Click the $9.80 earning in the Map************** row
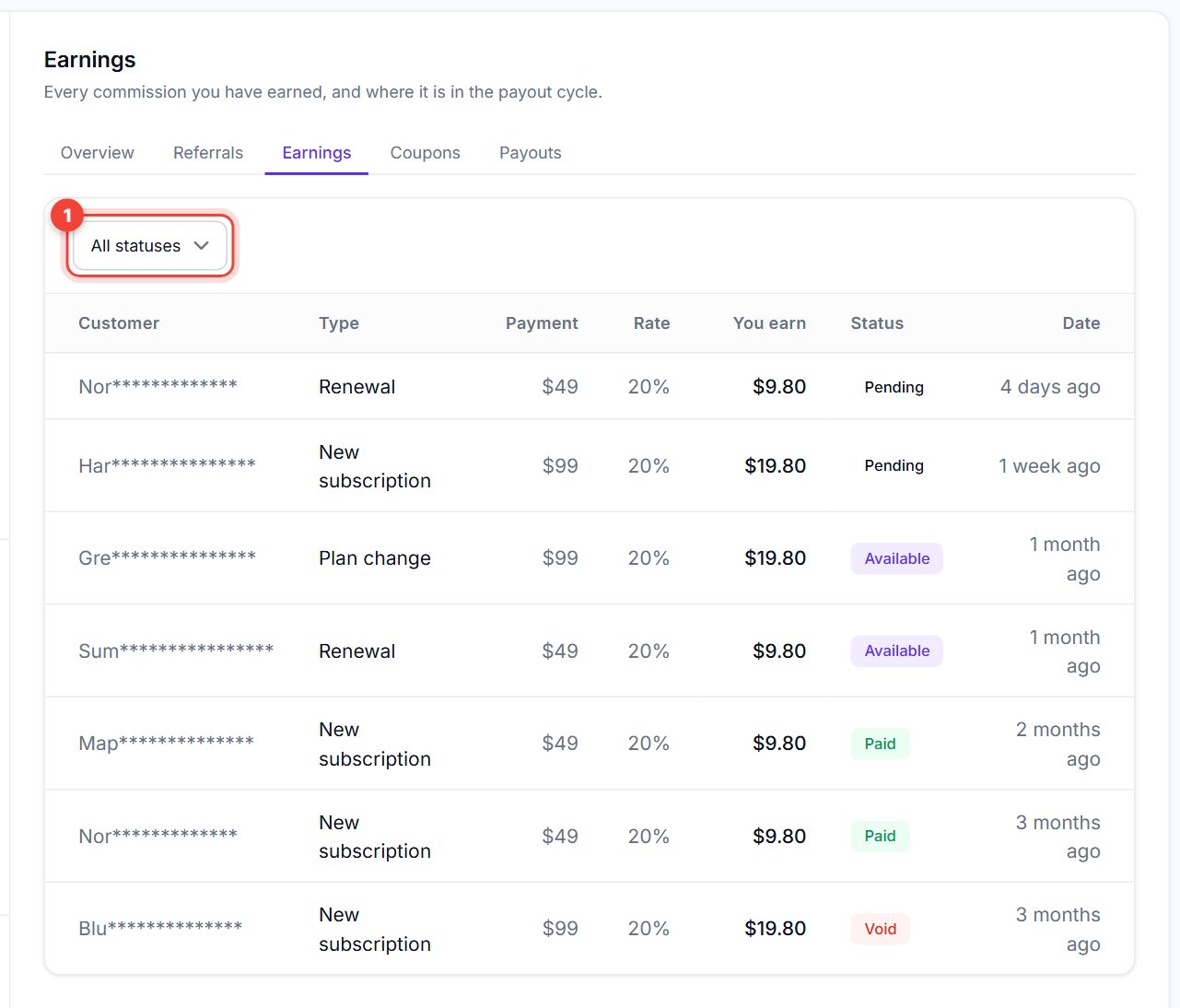Screen dimensions: 1180x1008 [x=779, y=744]
